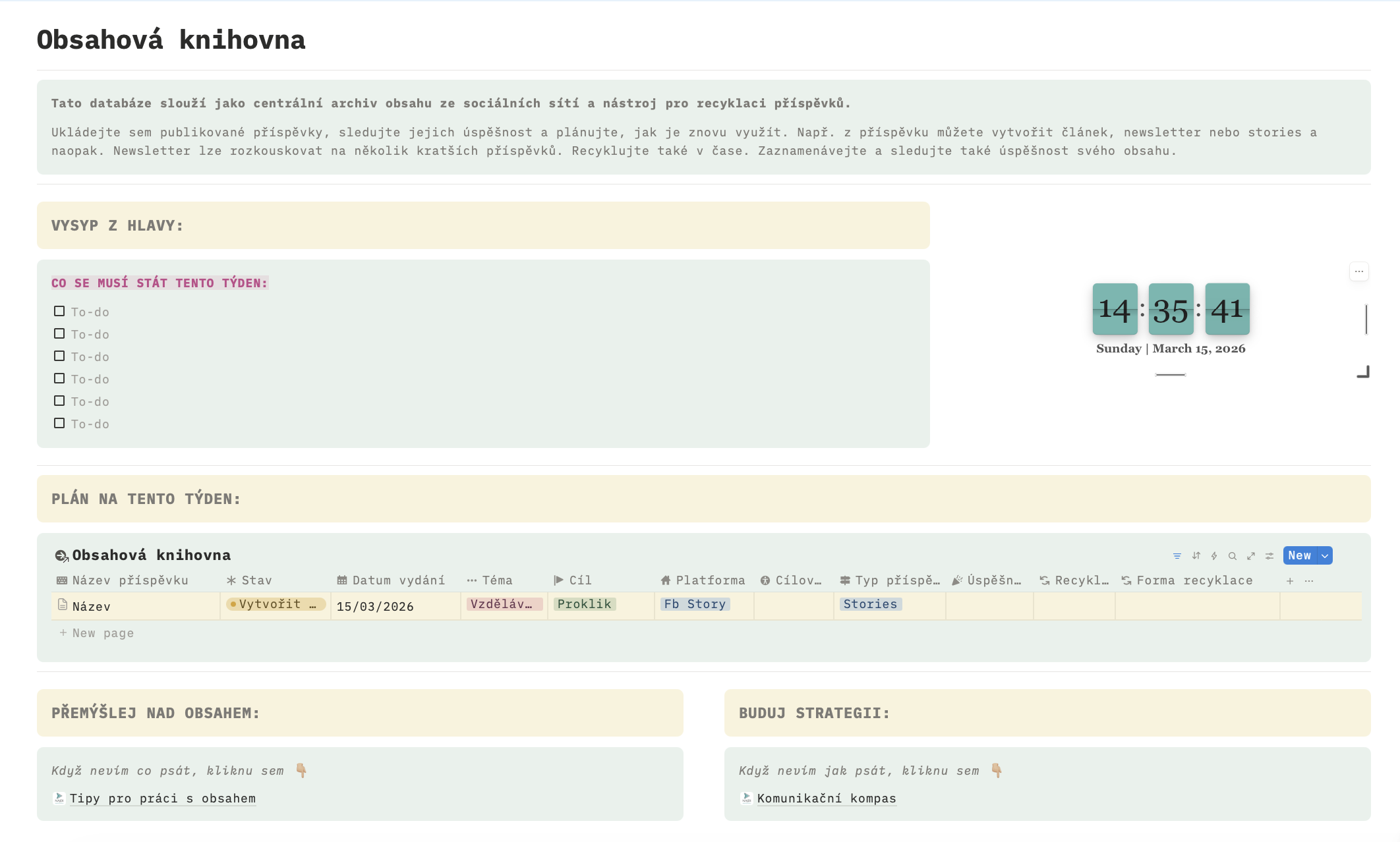Open the Platforma "Fb Story" select

pyautogui.click(x=694, y=604)
